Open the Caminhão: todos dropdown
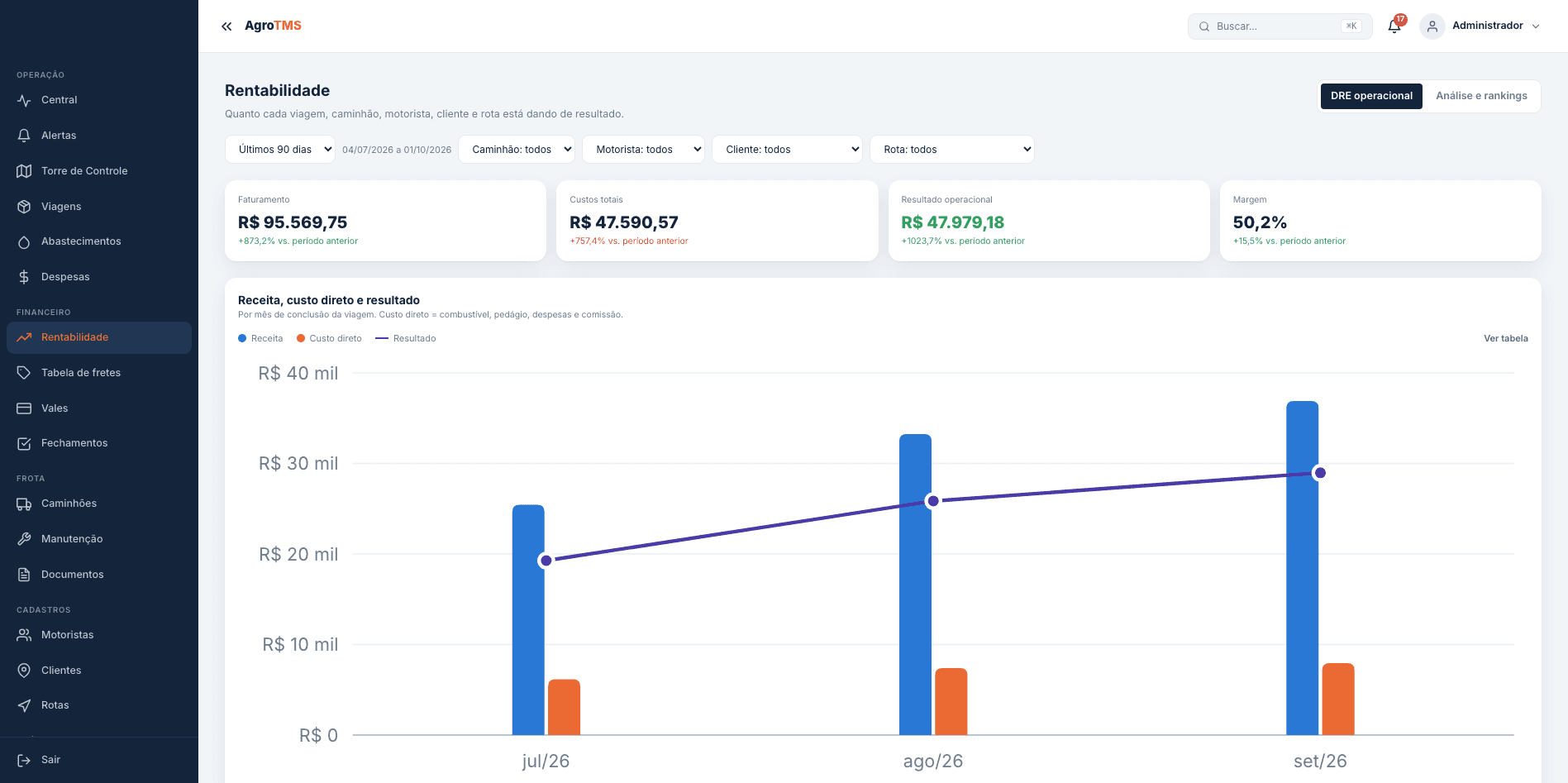The image size is (1568, 783). click(517, 150)
